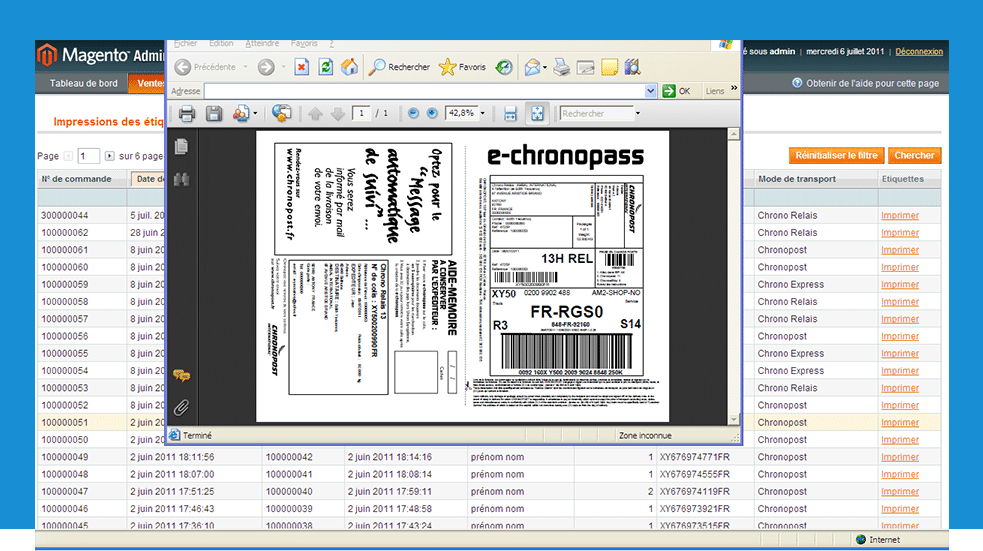
Task: Click the PDF scrollbar down arrow
Action: coord(733,419)
